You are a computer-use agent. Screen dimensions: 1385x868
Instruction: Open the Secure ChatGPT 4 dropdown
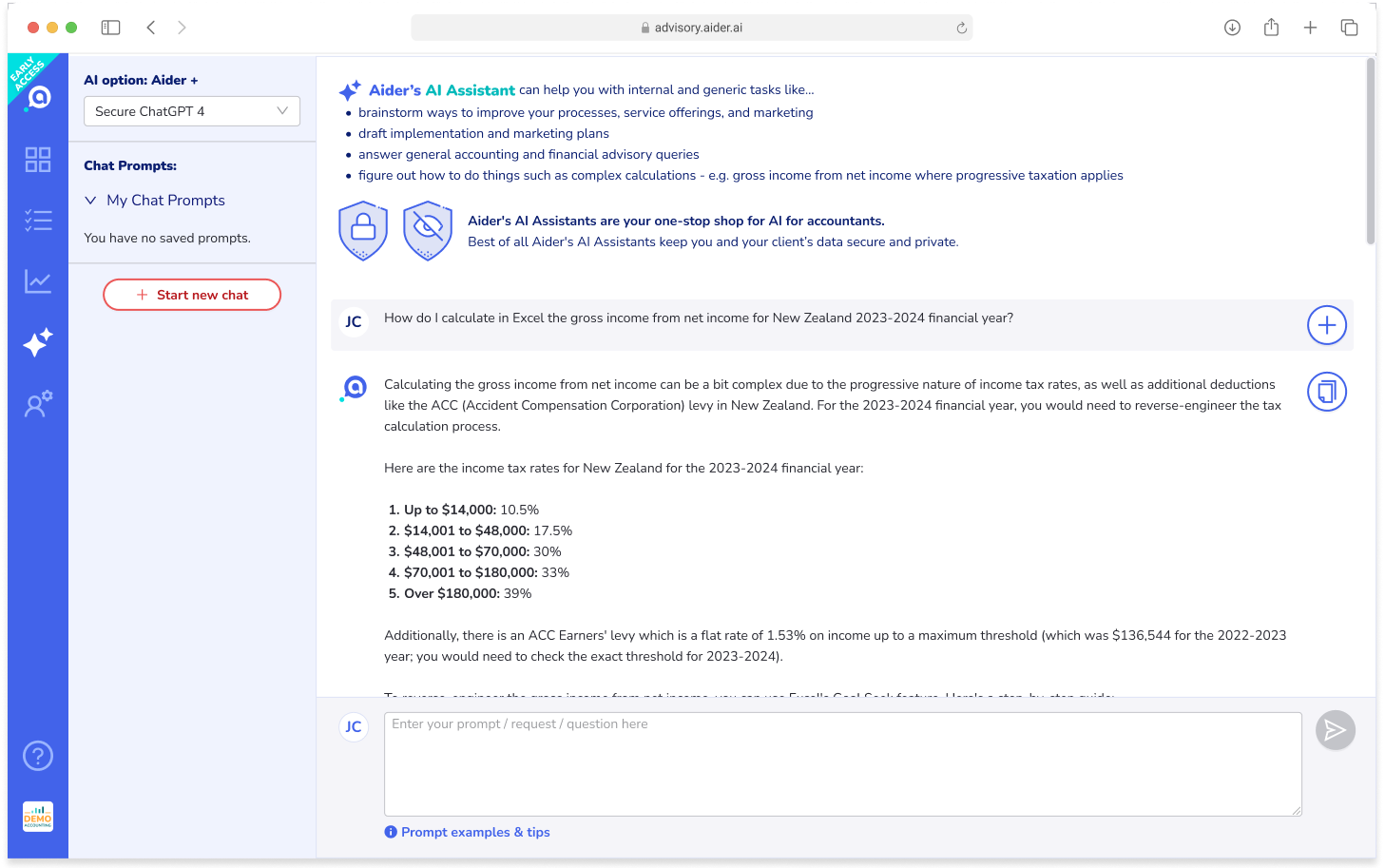click(x=192, y=111)
